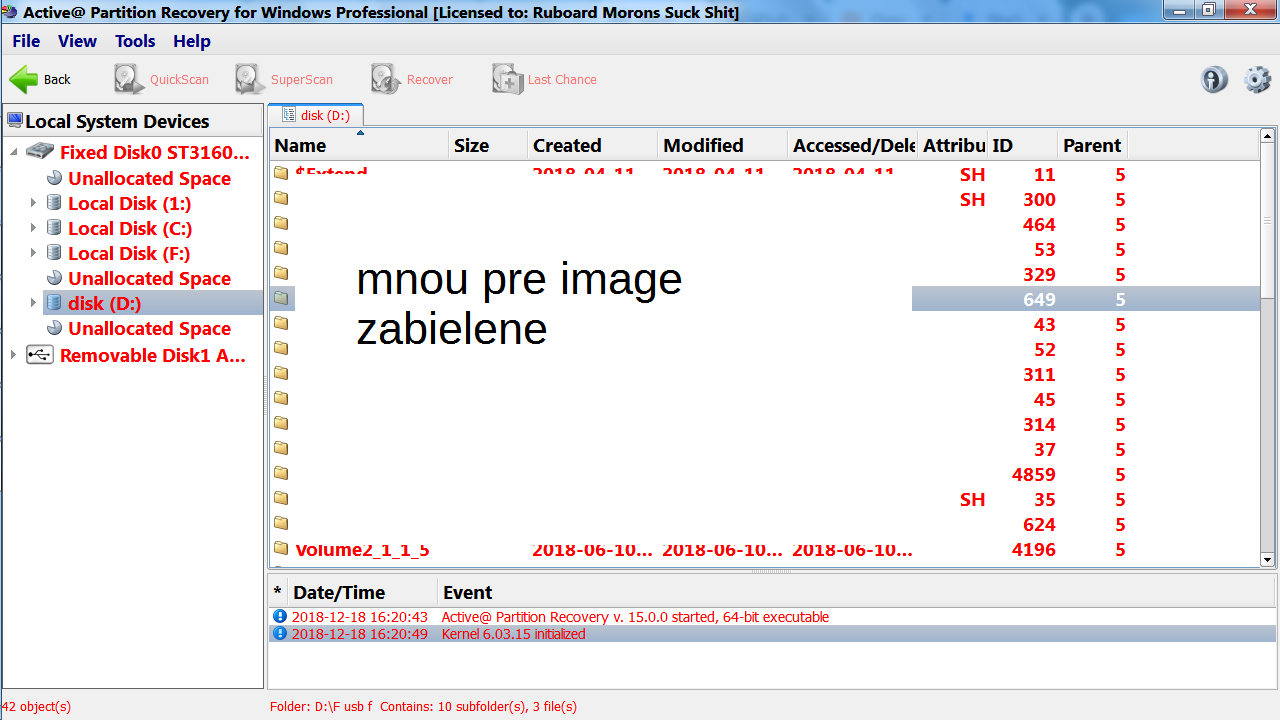Viewport: 1280px width, 720px height.
Task: Click the Local System Devices computer icon
Action: tap(14, 121)
